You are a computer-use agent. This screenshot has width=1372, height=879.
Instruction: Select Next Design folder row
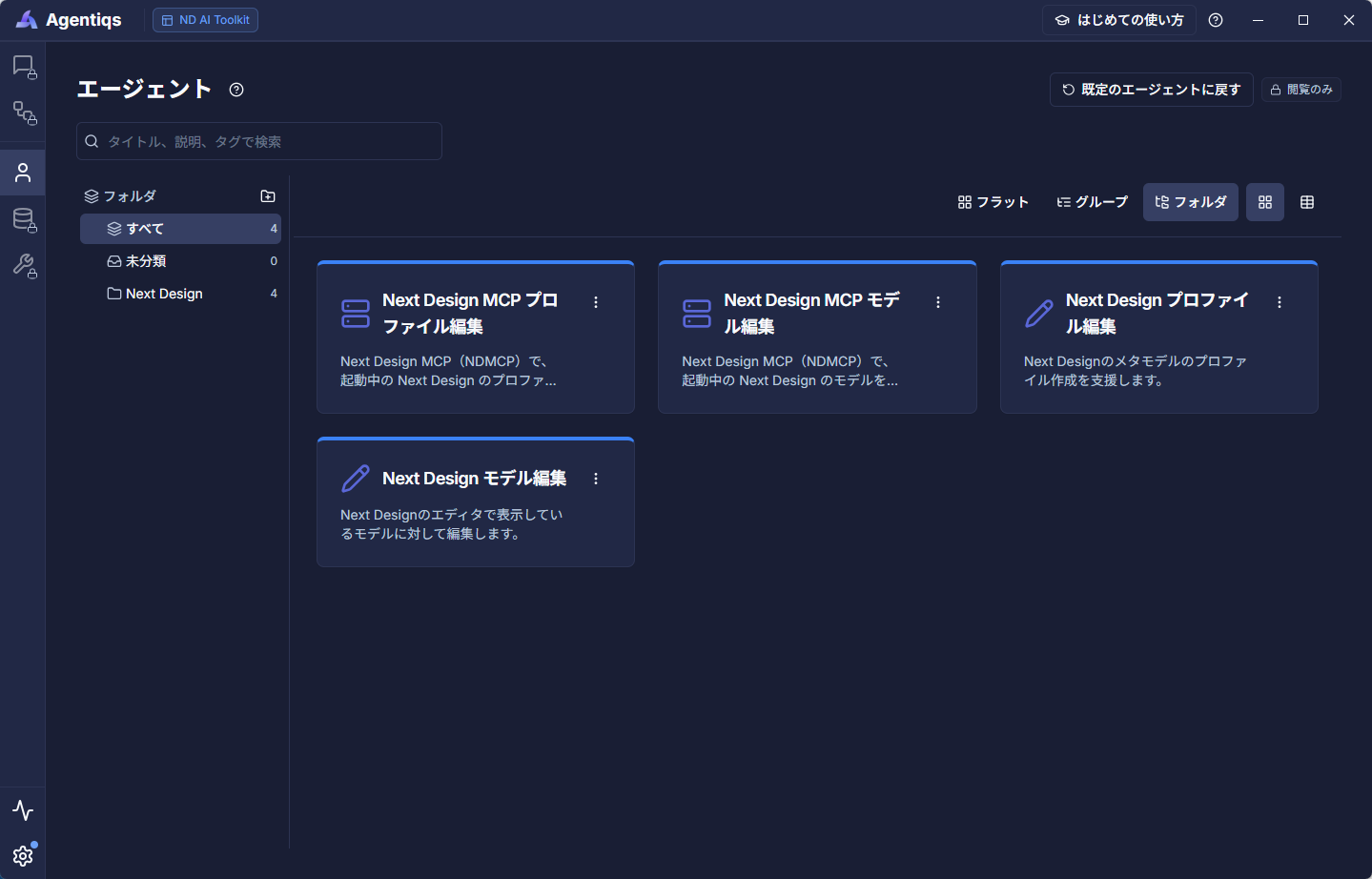(180, 294)
